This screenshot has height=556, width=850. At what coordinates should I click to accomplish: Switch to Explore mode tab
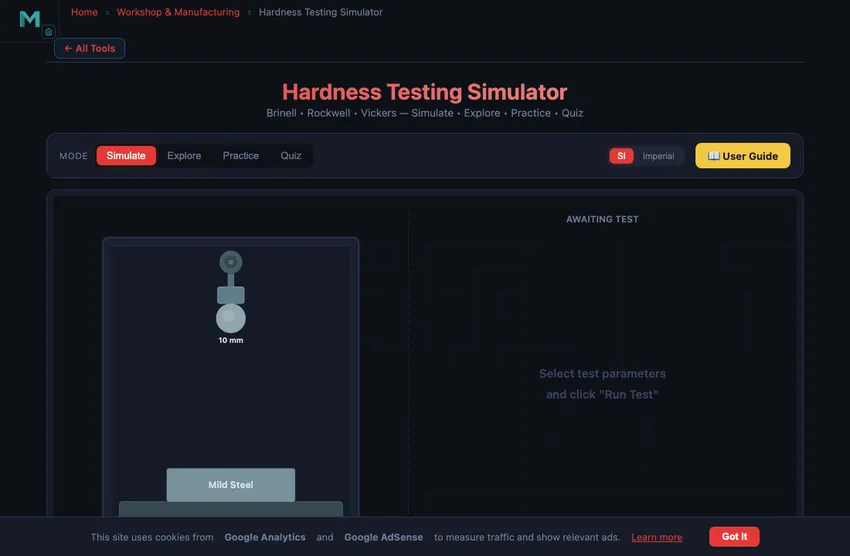click(x=184, y=156)
